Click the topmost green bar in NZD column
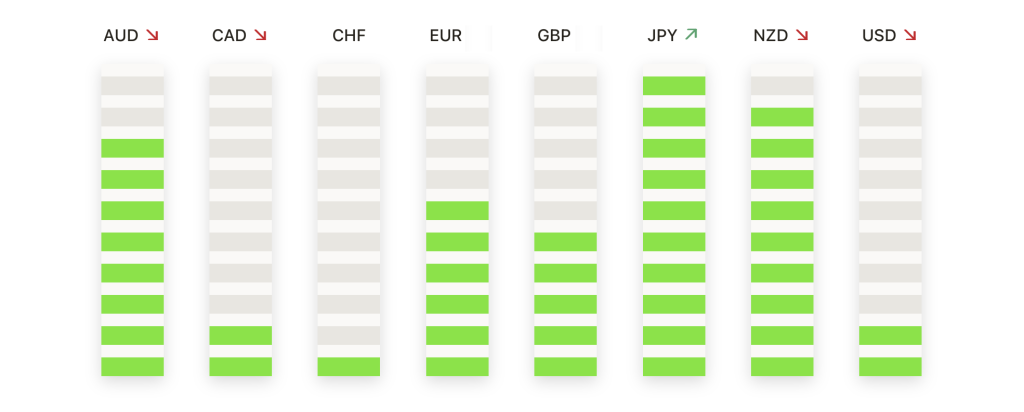The image size is (1024, 412). [x=782, y=117]
